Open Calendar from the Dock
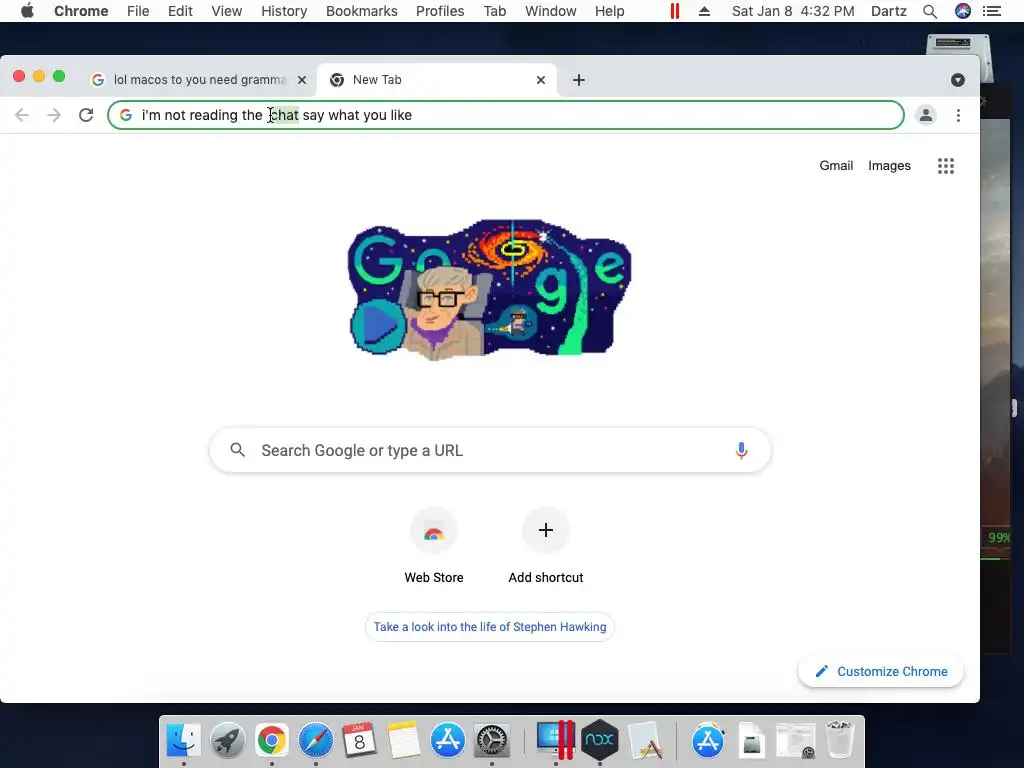 (359, 741)
